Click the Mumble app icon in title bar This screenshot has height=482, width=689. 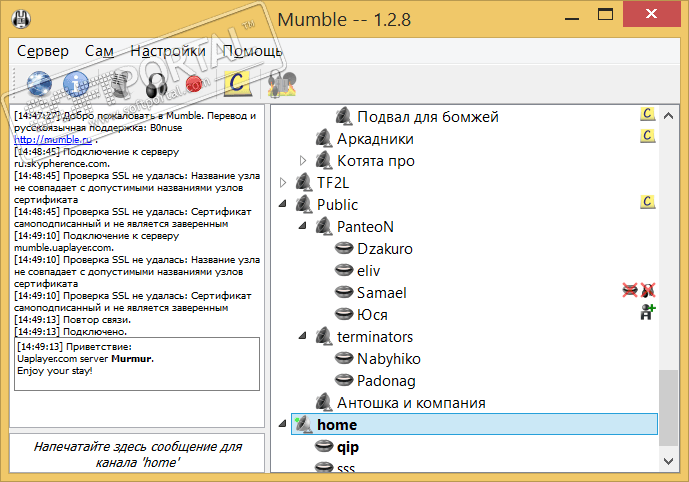pyautogui.click(x=21, y=19)
